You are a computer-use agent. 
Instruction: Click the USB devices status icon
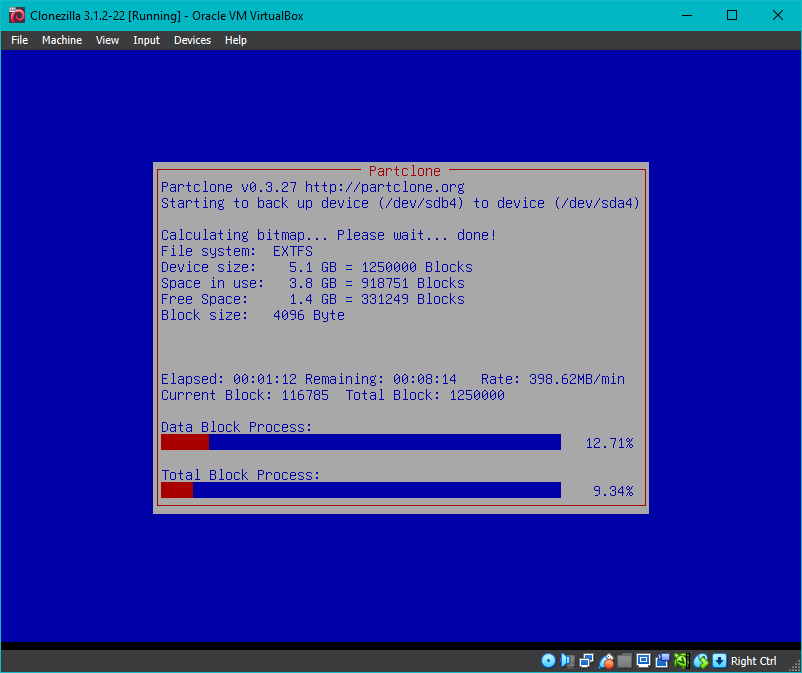tap(605, 660)
